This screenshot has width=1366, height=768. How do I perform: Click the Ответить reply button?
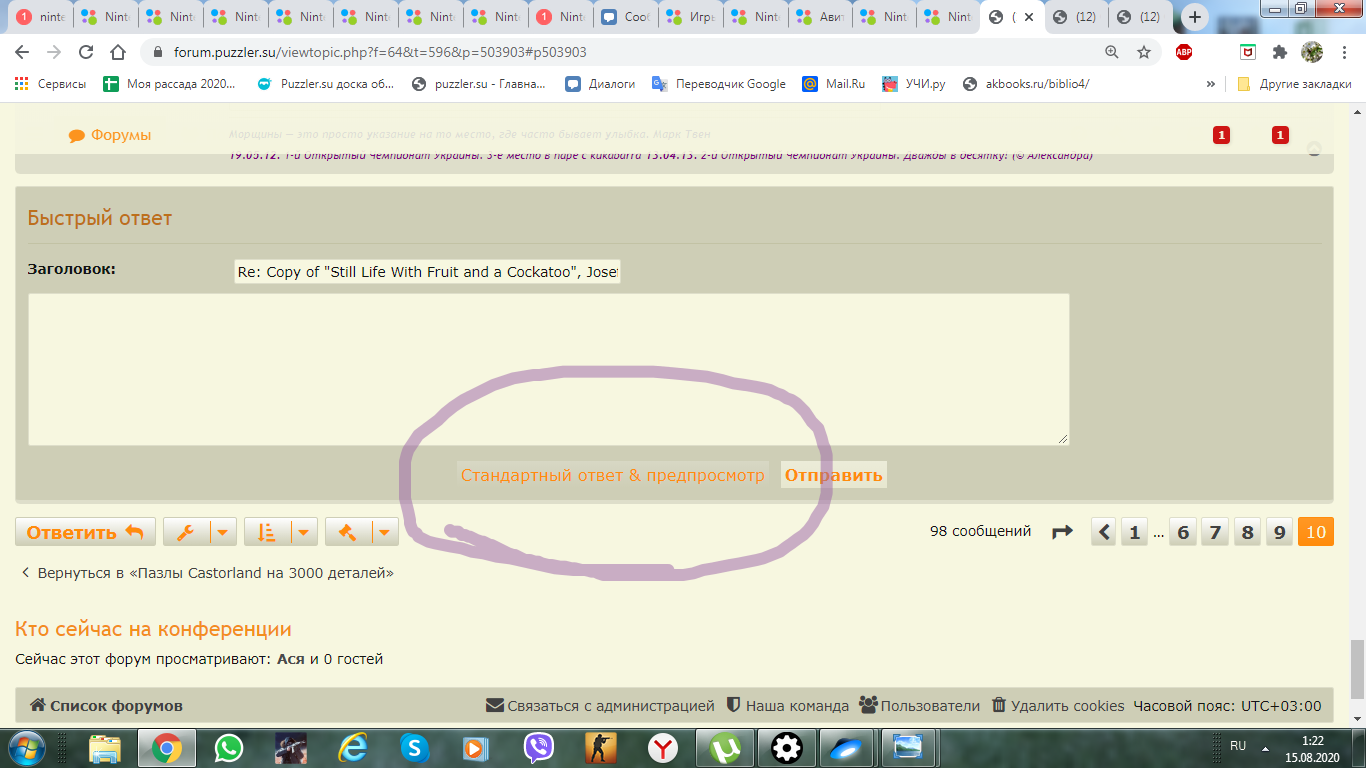[x=85, y=532]
